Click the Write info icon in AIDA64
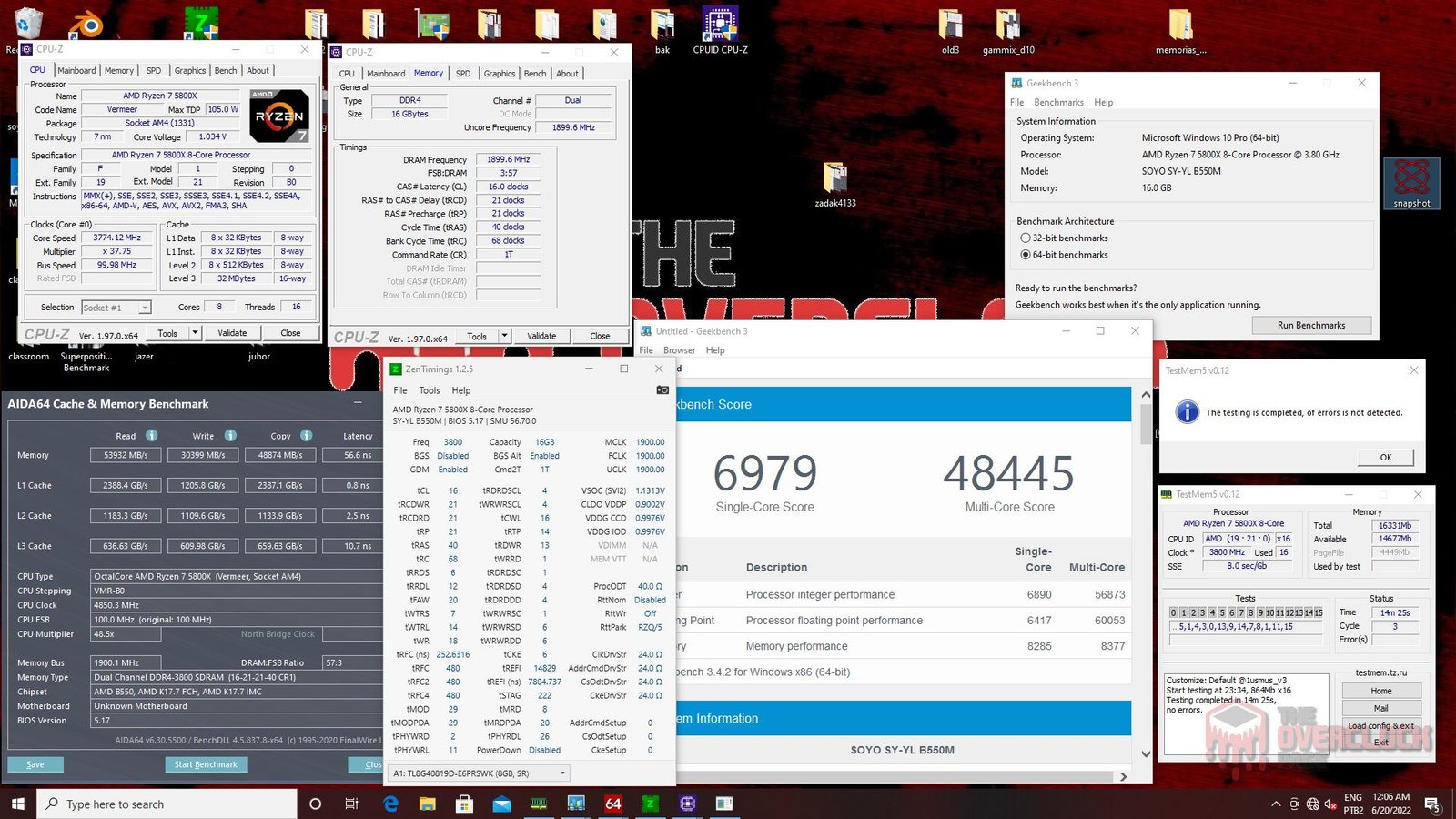The height and width of the screenshot is (819, 1456). pyautogui.click(x=230, y=435)
